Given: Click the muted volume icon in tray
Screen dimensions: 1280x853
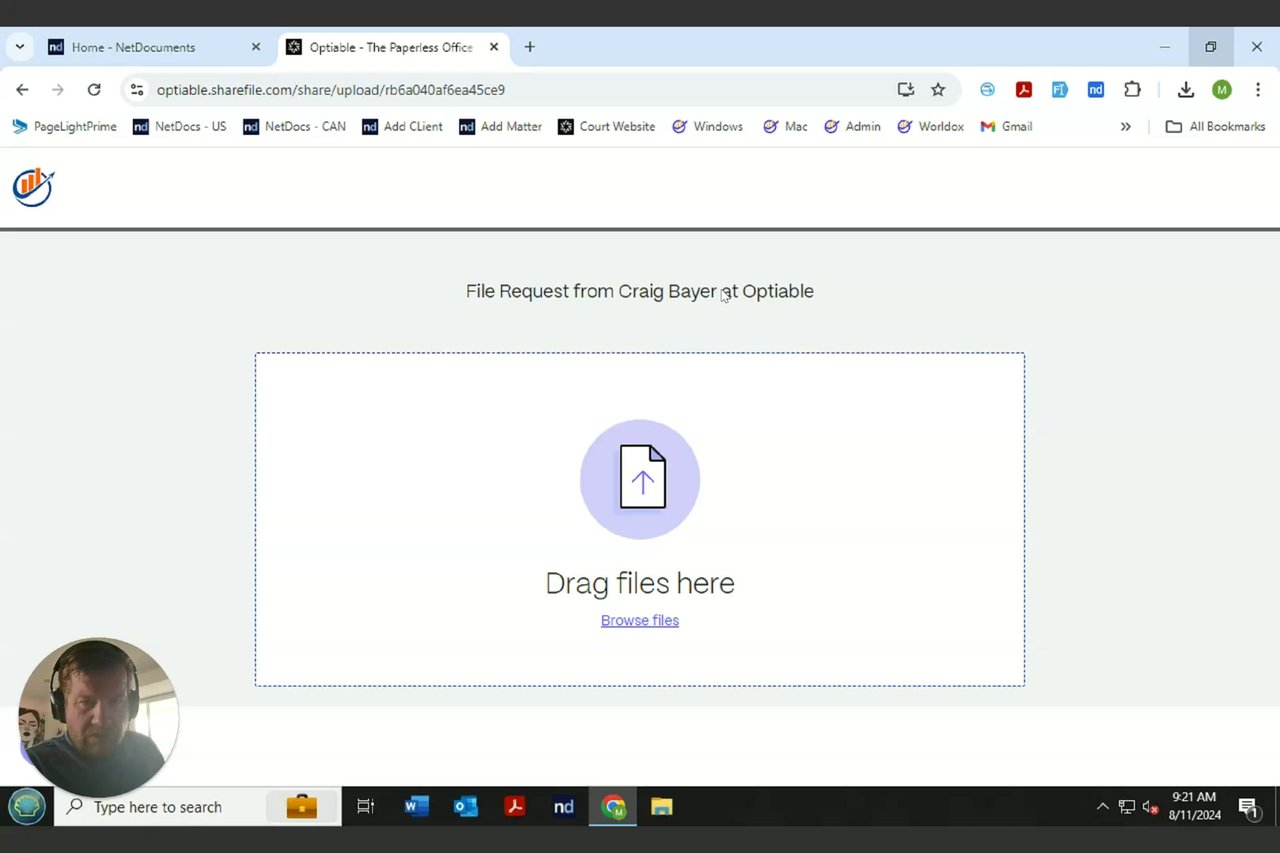Looking at the screenshot, I should tap(1151, 807).
